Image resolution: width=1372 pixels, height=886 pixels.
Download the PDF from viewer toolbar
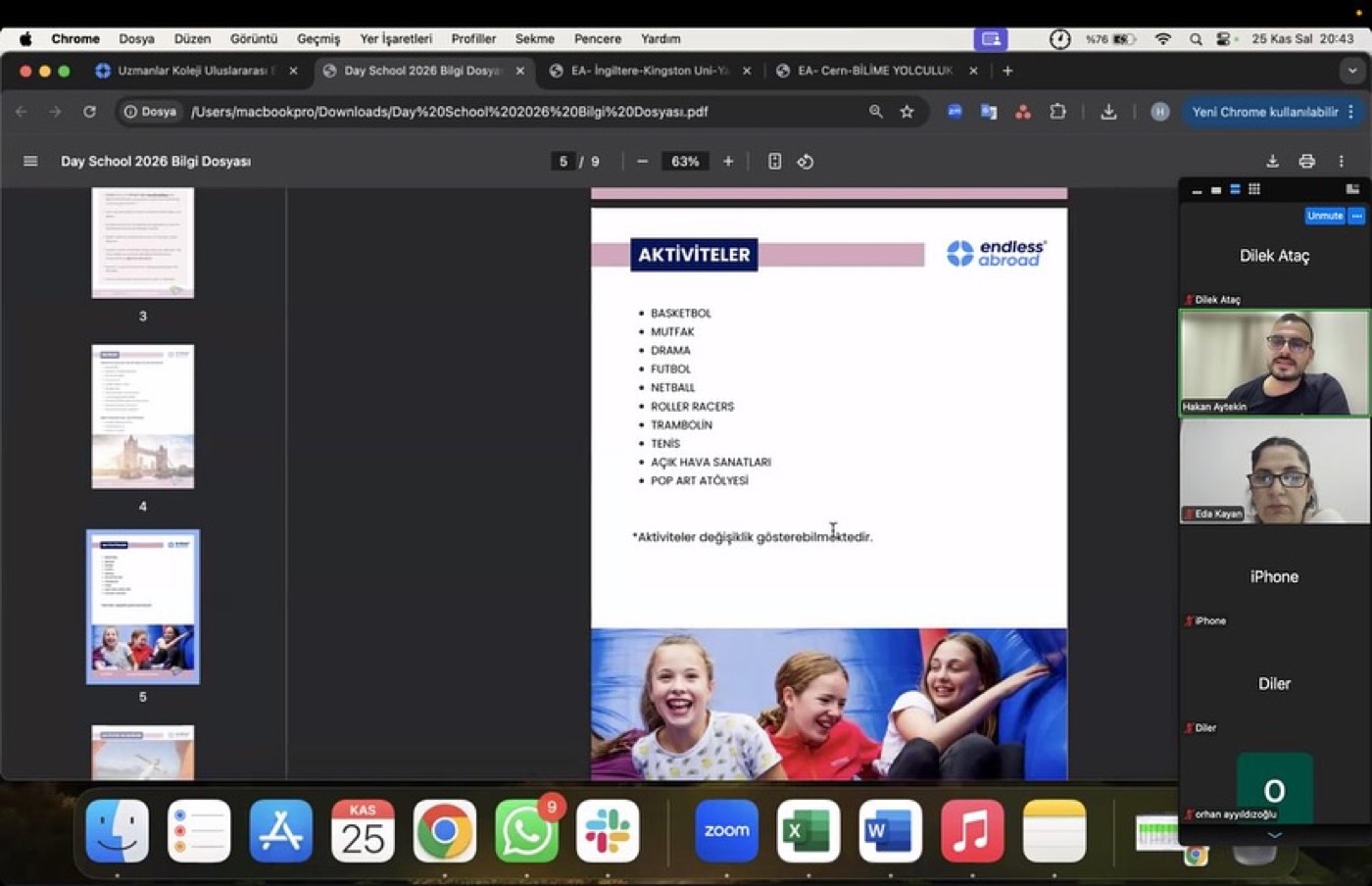point(1272,162)
